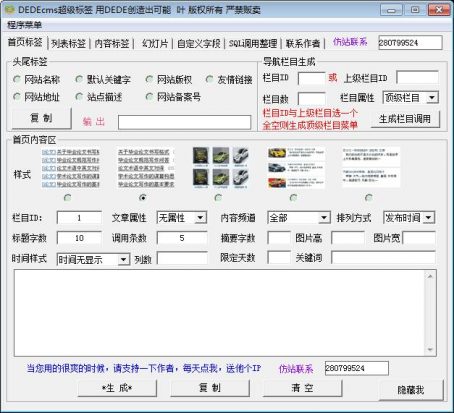Switch to the 内容标签 tab
The width and height of the screenshot is (454, 413).
(x=112, y=43)
